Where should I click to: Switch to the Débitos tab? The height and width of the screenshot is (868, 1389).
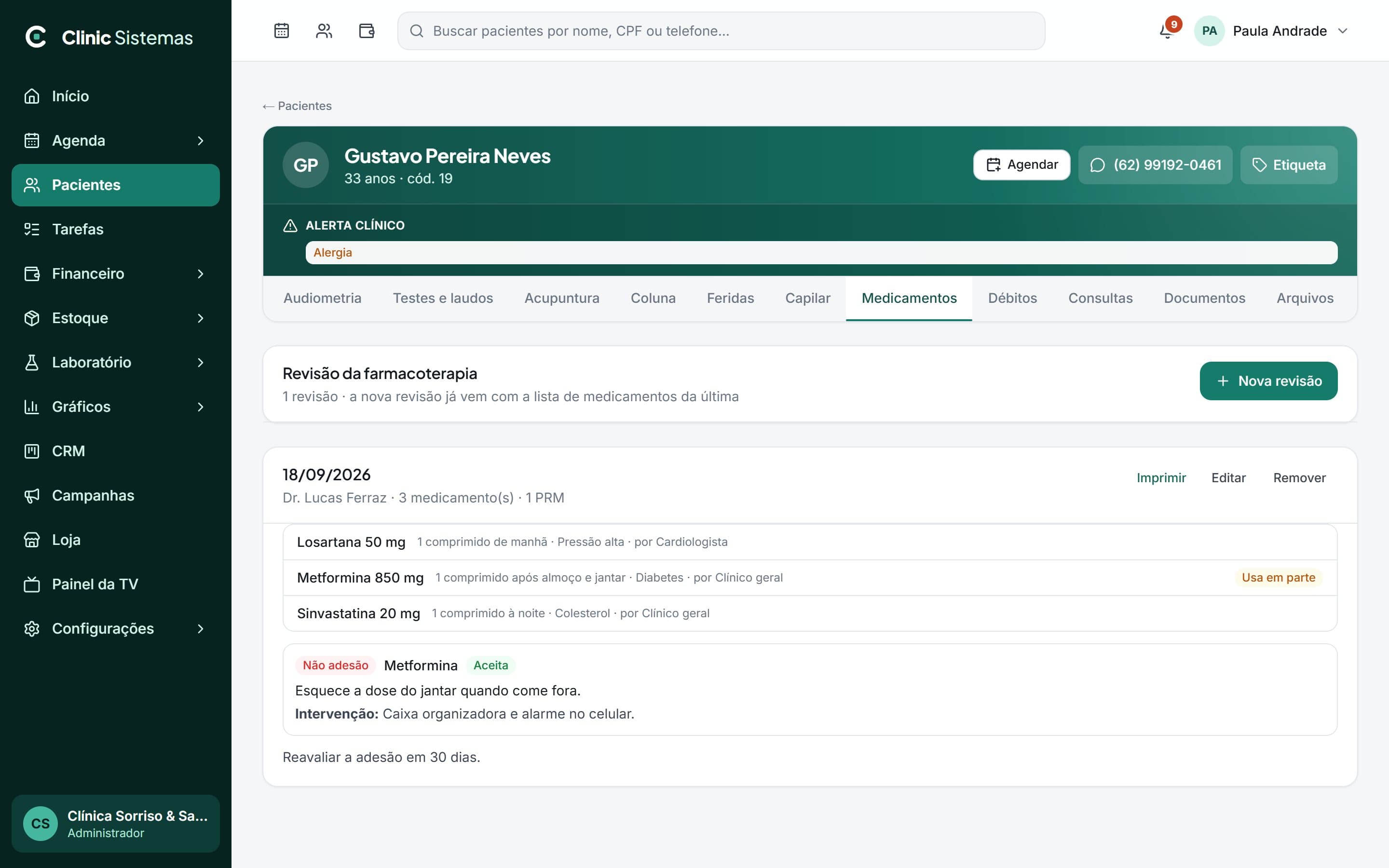pyautogui.click(x=1012, y=298)
